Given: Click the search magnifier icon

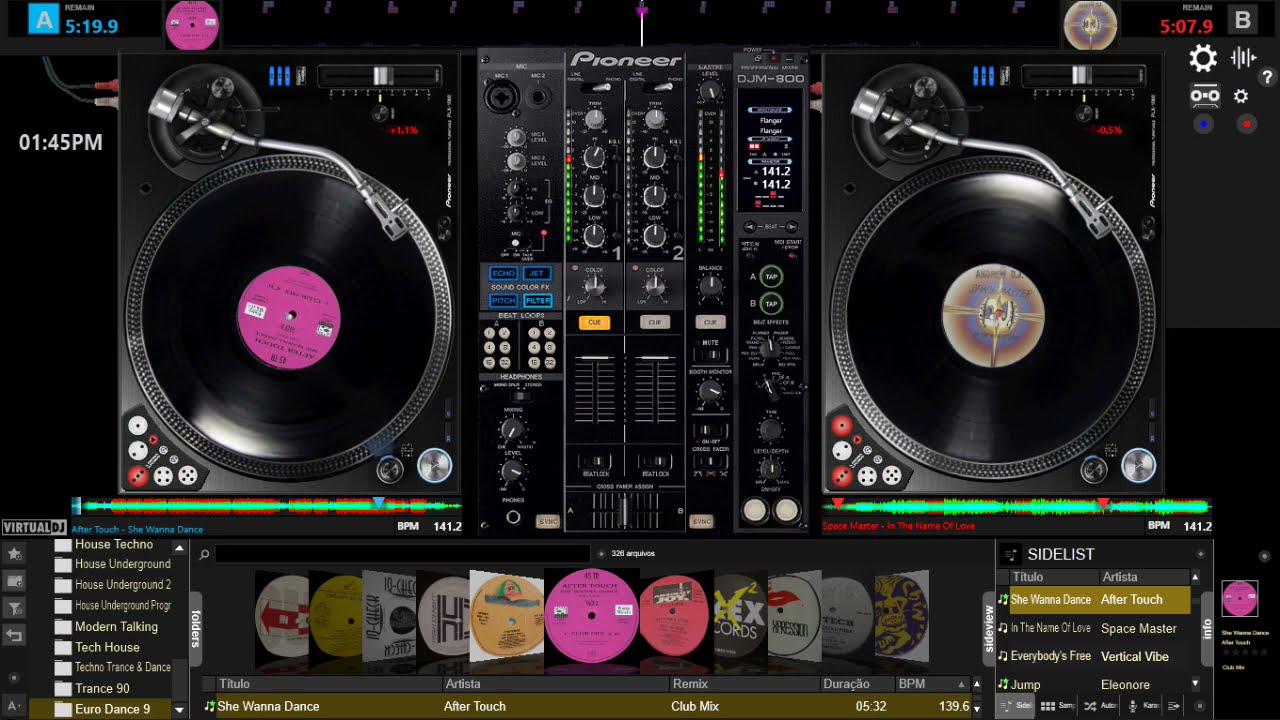Looking at the screenshot, I should (204, 554).
